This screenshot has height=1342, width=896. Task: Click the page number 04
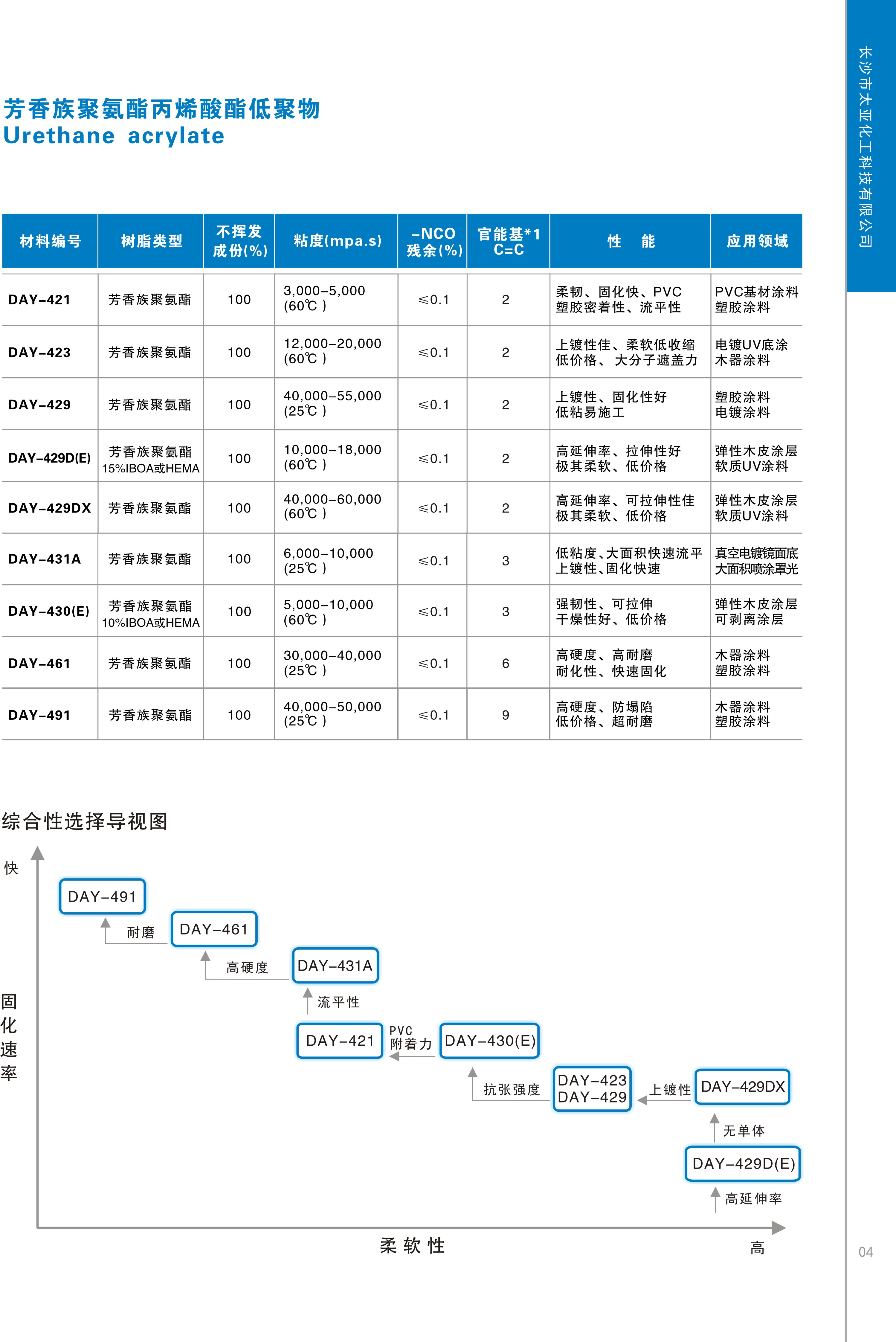(866, 1252)
